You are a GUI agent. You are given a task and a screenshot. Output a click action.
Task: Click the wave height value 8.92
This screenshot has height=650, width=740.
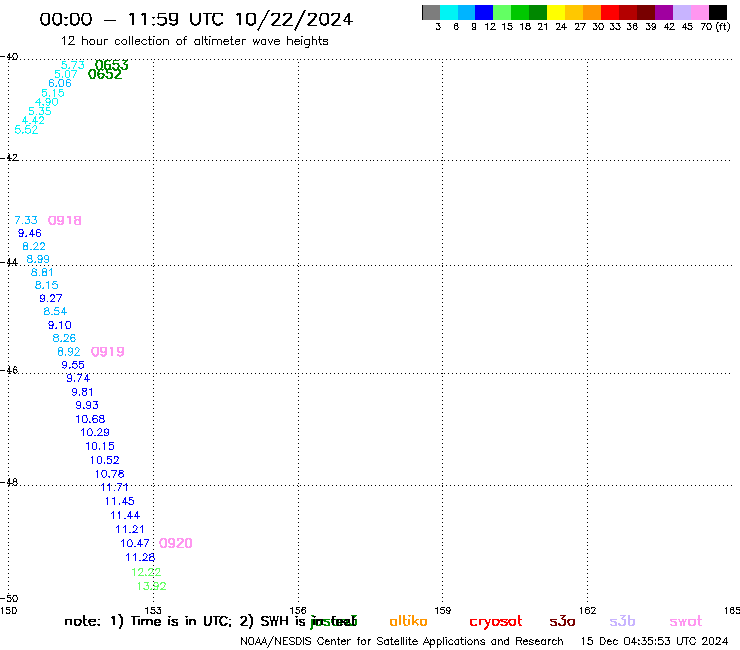coord(69,351)
